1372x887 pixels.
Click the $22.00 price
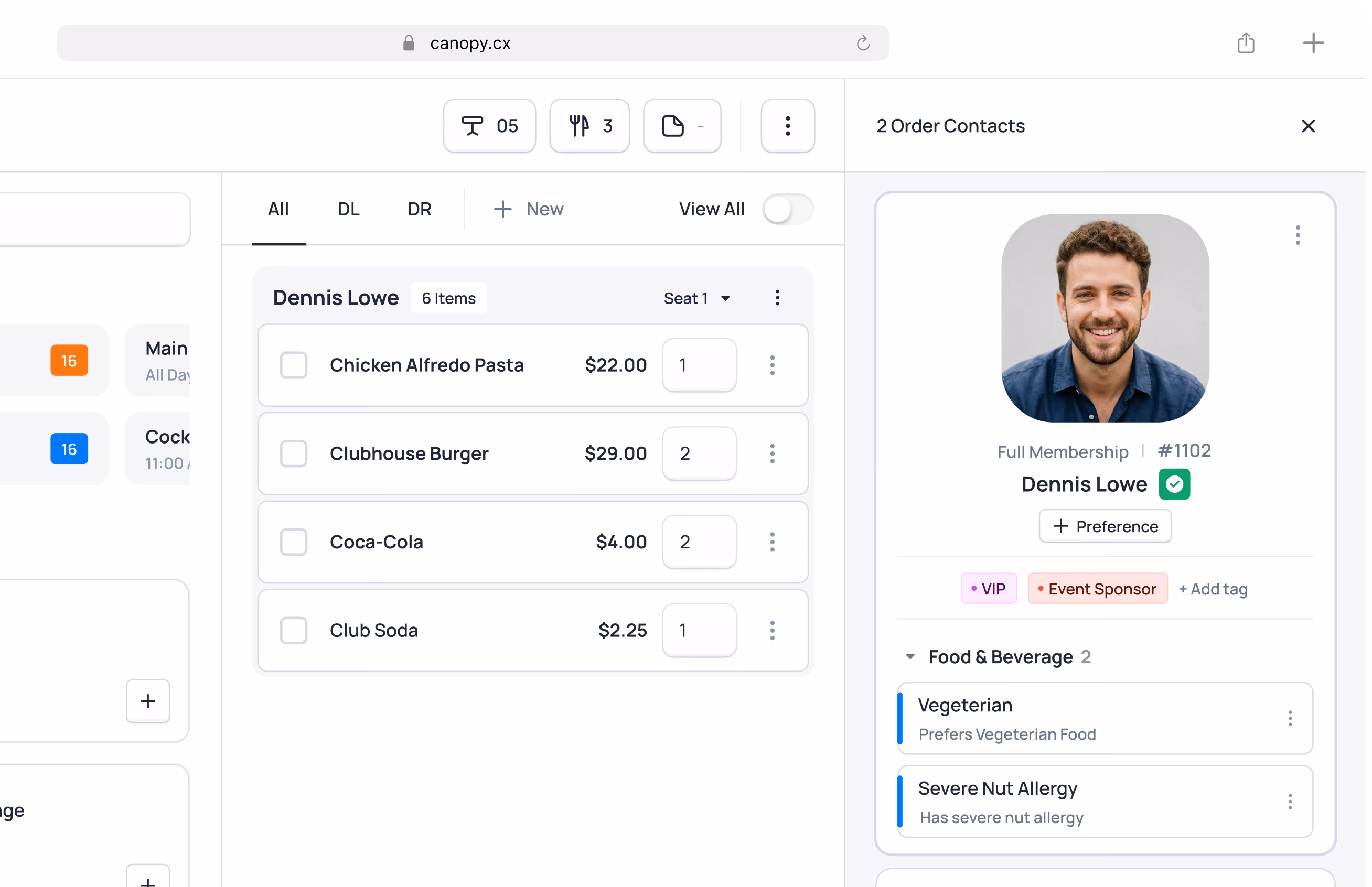point(615,365)
